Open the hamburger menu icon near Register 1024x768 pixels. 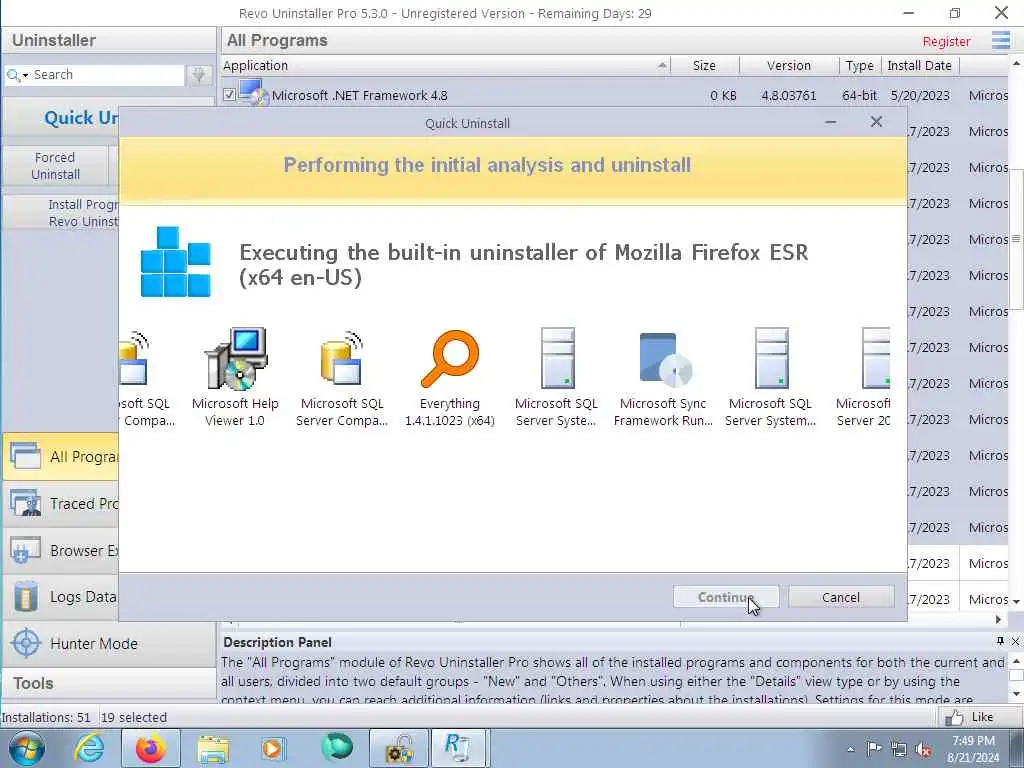tap(1000, 40)
